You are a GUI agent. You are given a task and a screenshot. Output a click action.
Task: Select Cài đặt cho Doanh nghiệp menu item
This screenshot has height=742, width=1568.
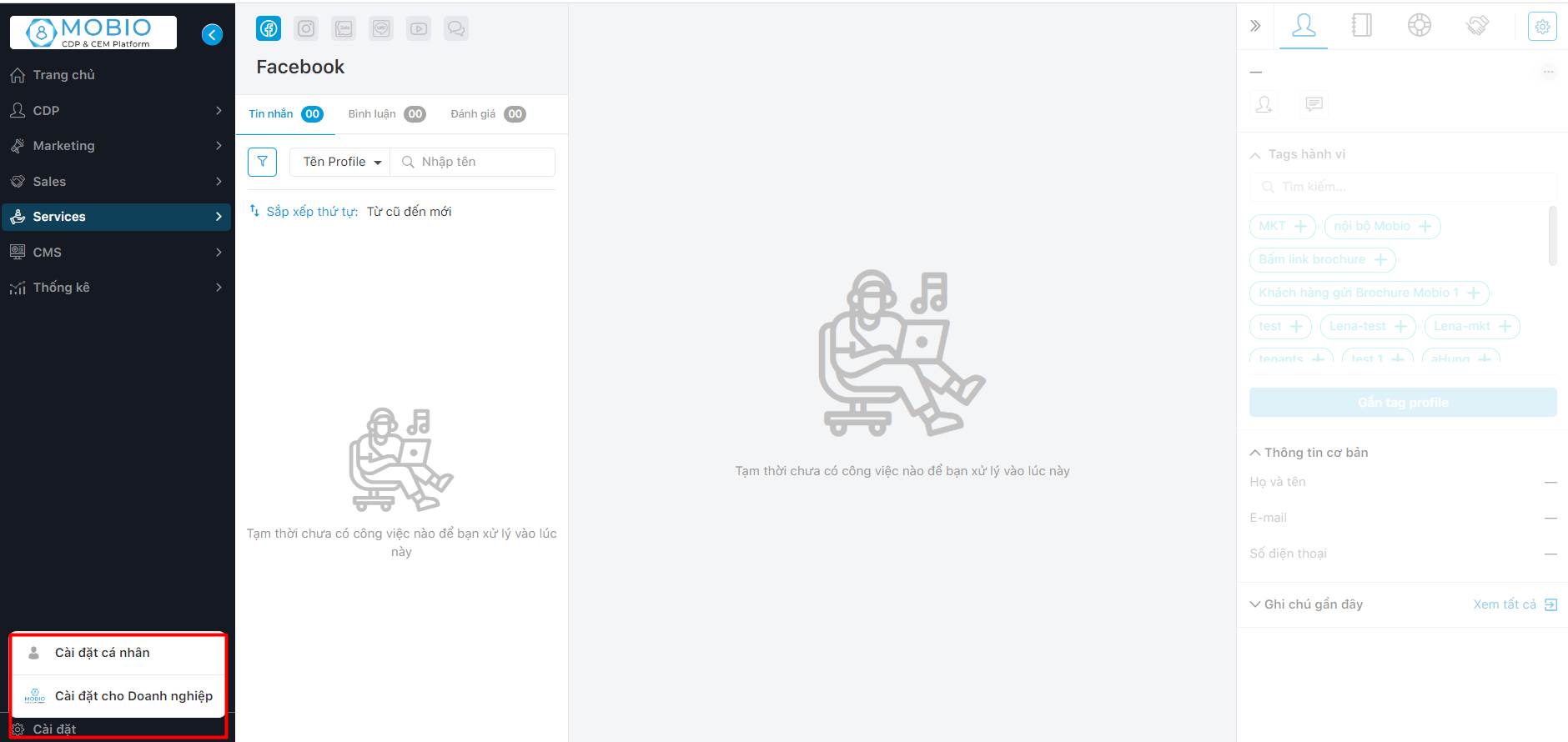(118, 696)
